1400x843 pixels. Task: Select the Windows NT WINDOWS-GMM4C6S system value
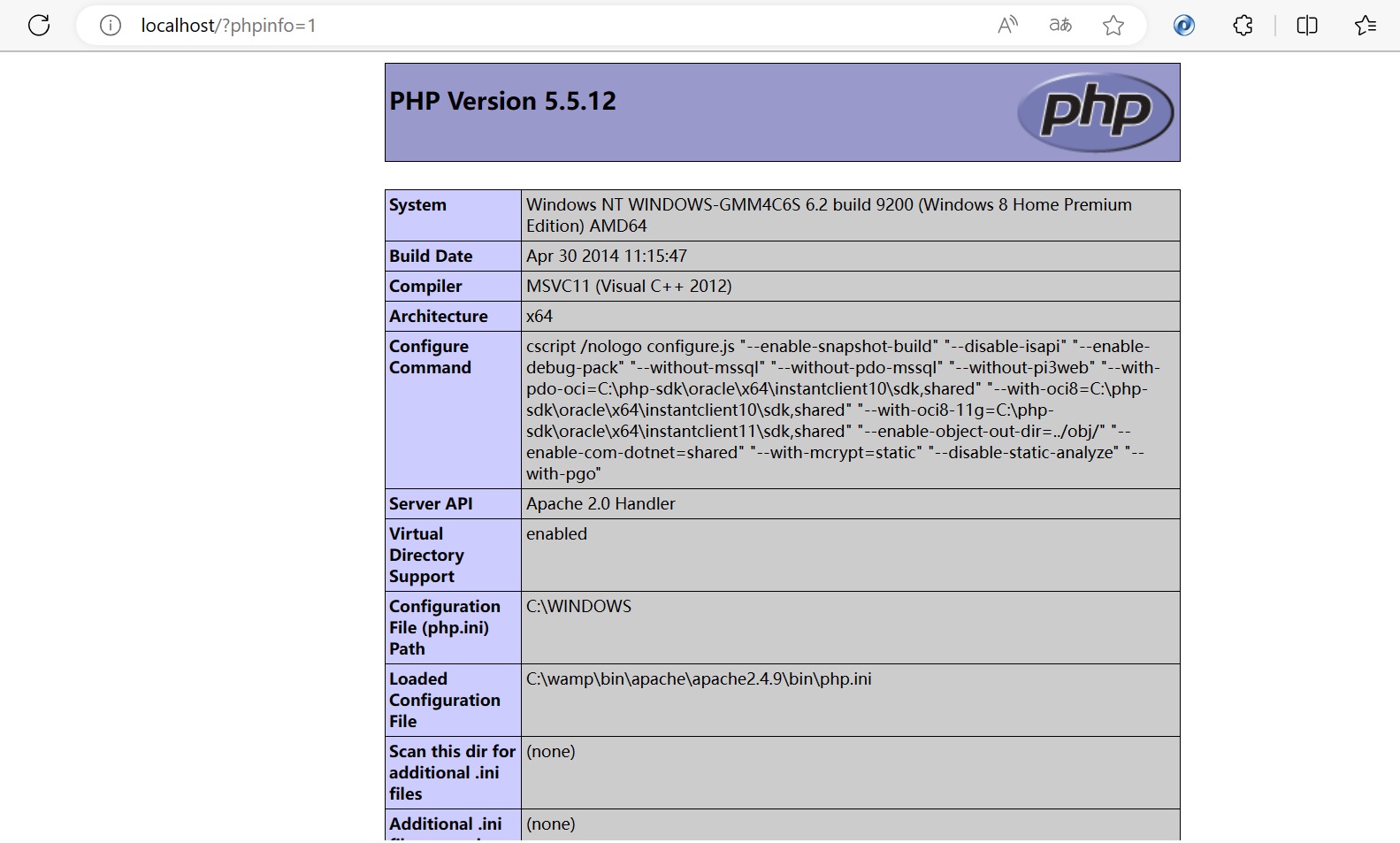tap(829, 215)
